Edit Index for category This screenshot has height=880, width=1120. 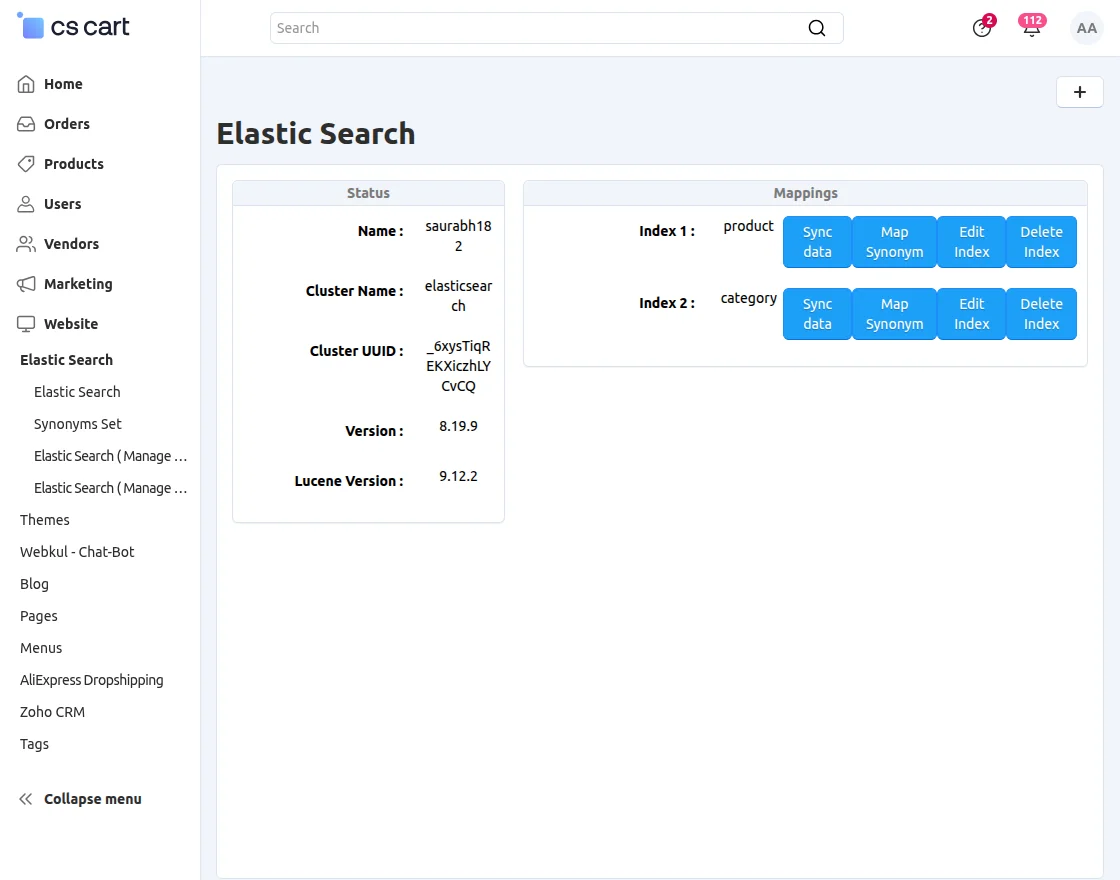971,314
